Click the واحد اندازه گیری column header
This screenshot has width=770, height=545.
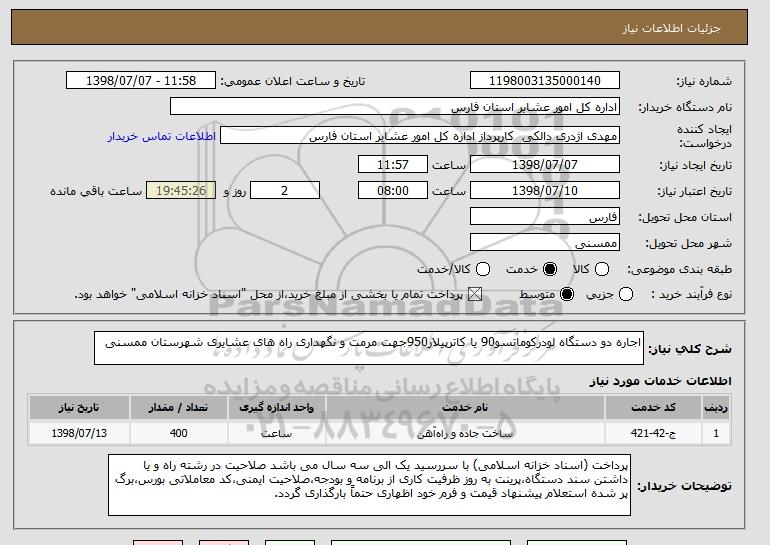point(276,408)
